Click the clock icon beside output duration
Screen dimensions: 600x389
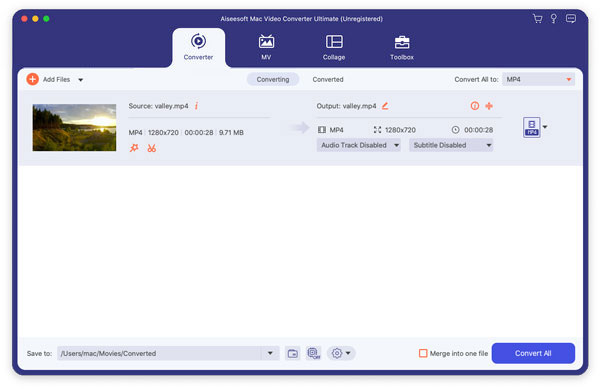coord(455,130)
